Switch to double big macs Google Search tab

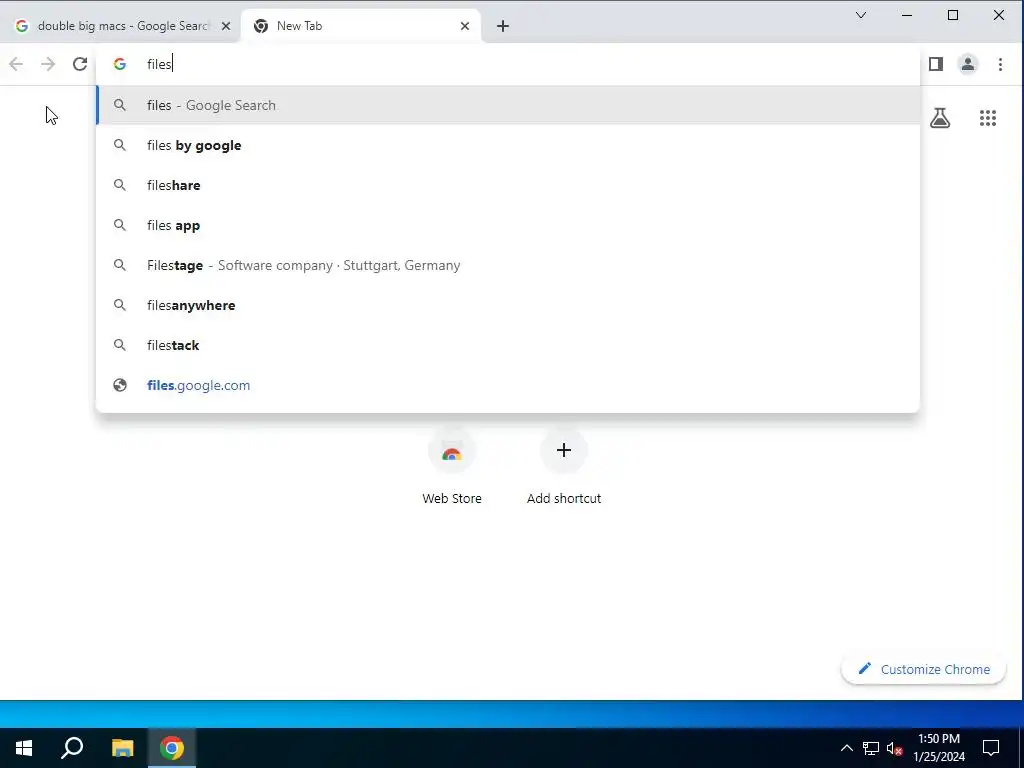pos(121,26)
